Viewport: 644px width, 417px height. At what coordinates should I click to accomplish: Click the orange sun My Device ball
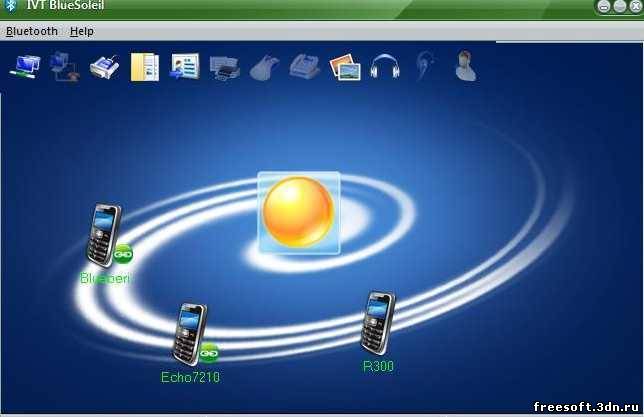pos(299,213)
